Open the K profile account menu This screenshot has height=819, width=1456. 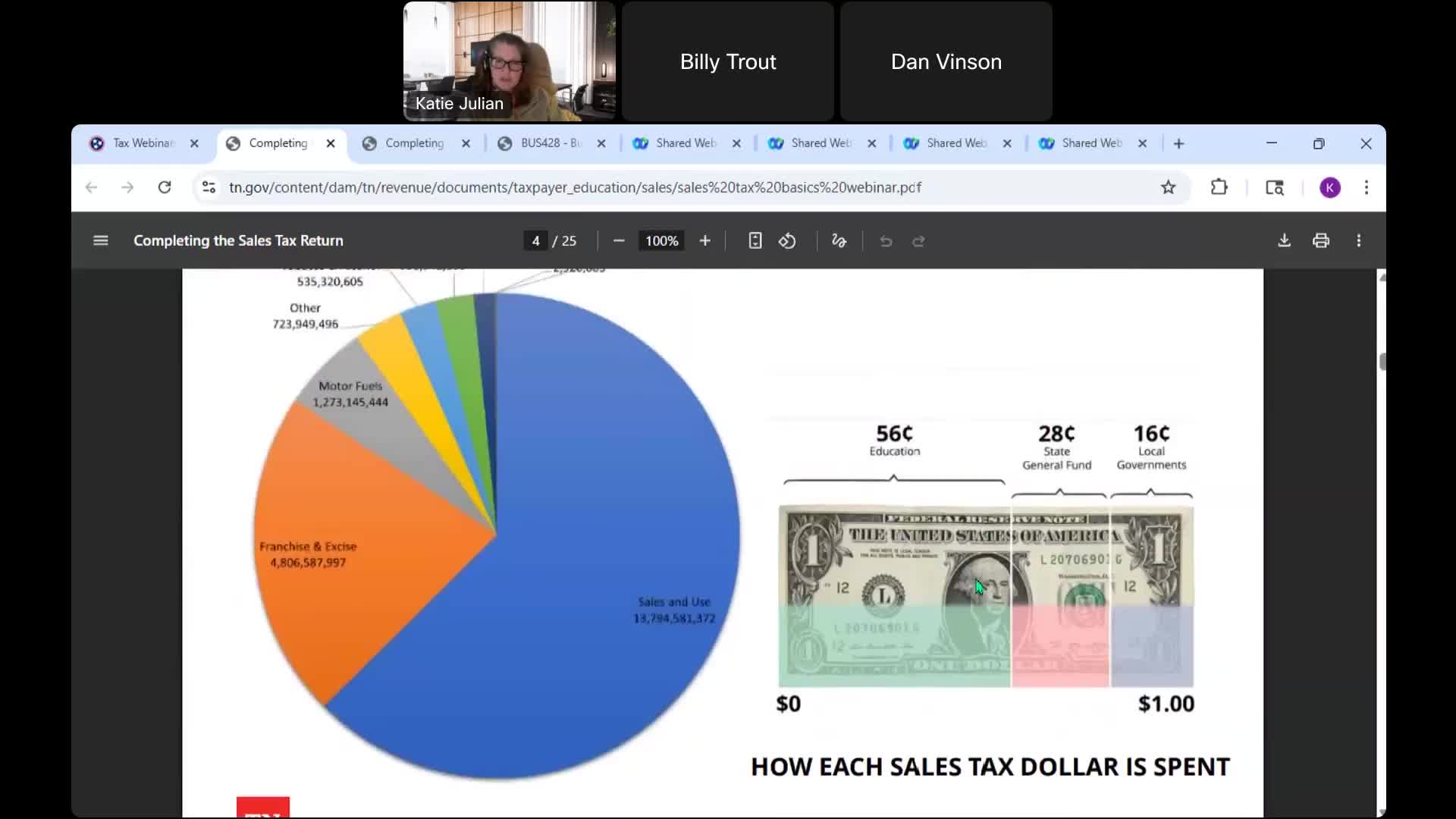tap(1331, 187)
